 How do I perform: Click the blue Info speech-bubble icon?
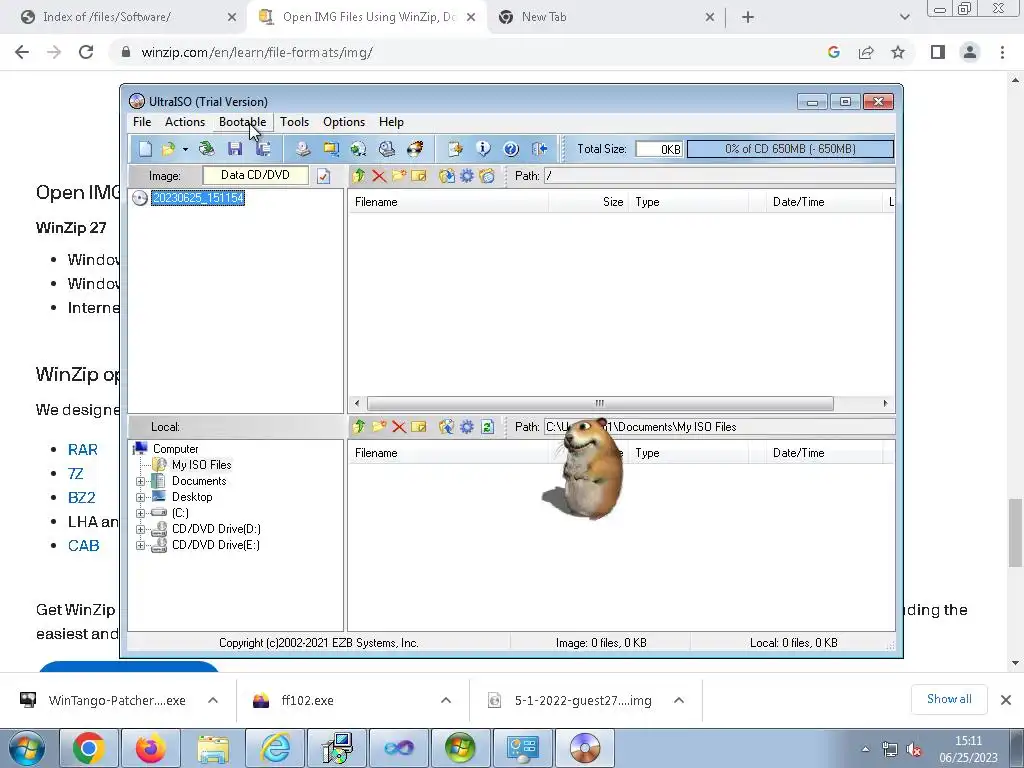[483, 149]
